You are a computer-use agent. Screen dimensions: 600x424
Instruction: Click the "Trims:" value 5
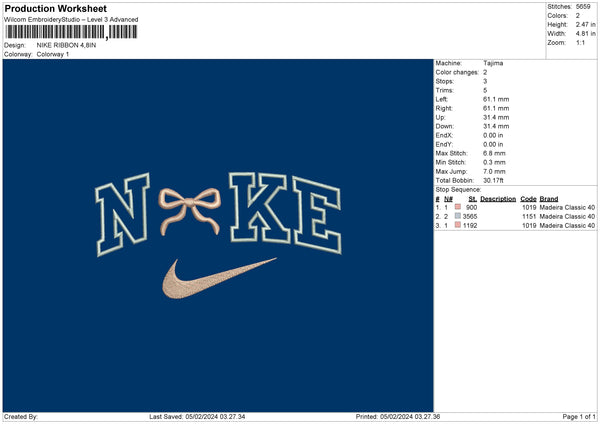485,90
